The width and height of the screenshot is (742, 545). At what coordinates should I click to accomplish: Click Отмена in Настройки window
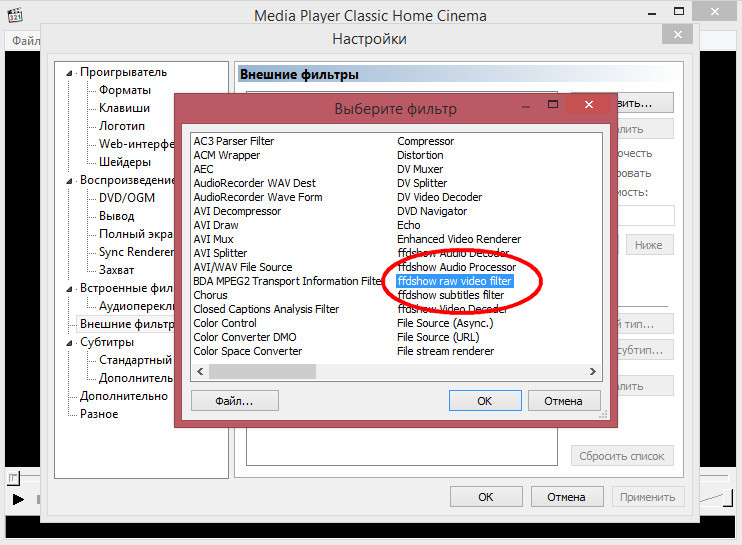(567, 497)
